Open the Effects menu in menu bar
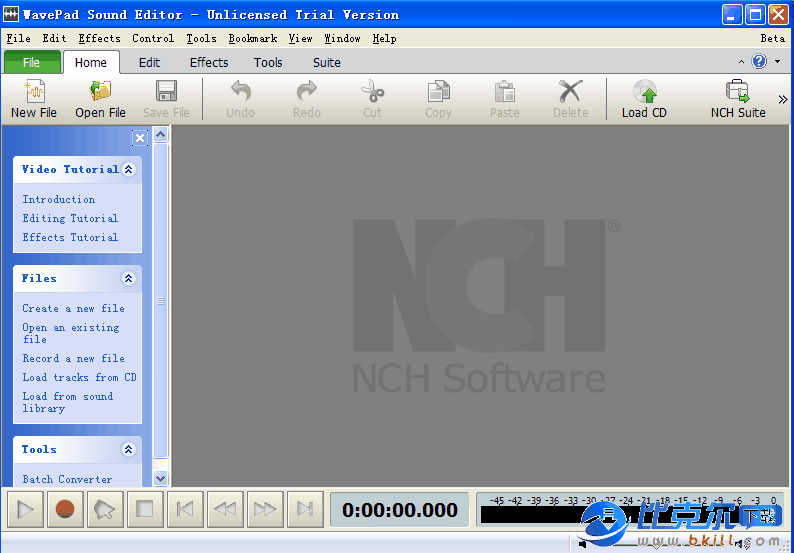 pyautogui.click(x=100, y=38)
